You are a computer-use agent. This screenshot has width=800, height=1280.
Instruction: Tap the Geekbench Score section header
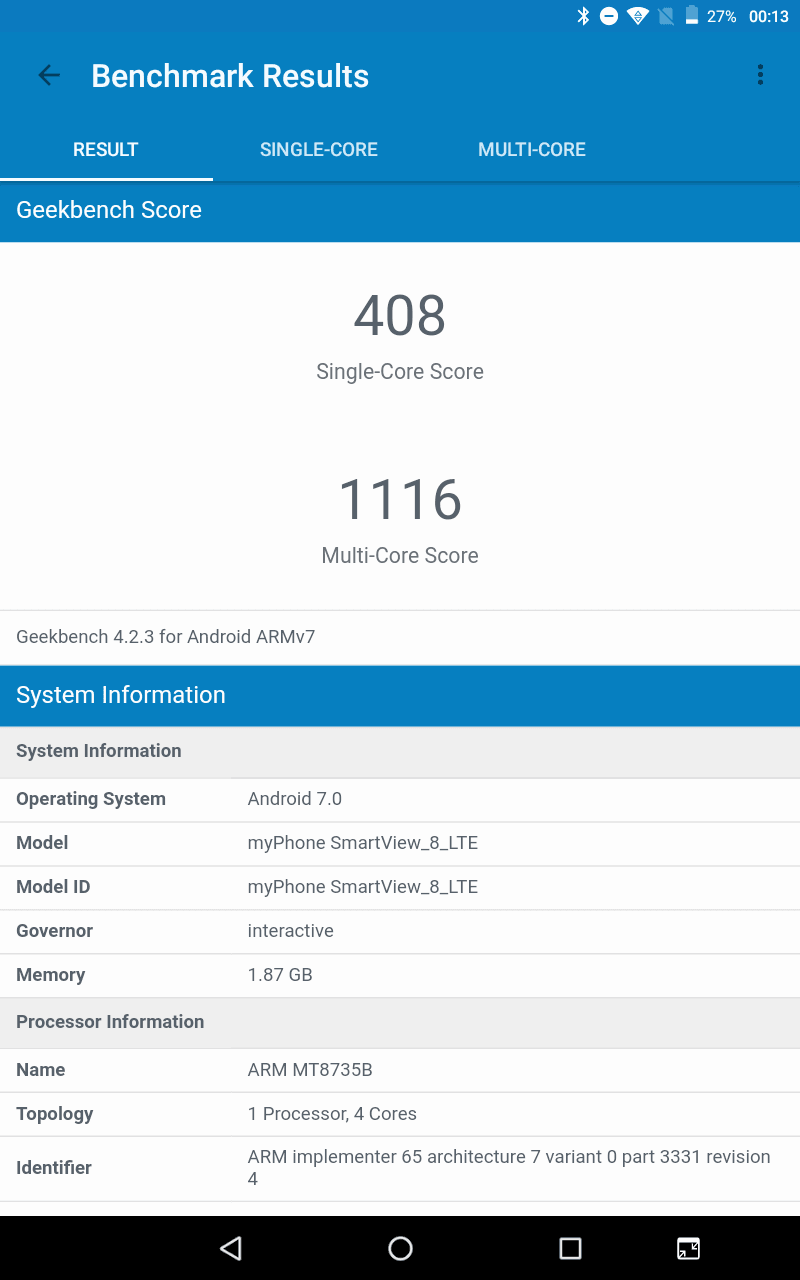(400, 210)
